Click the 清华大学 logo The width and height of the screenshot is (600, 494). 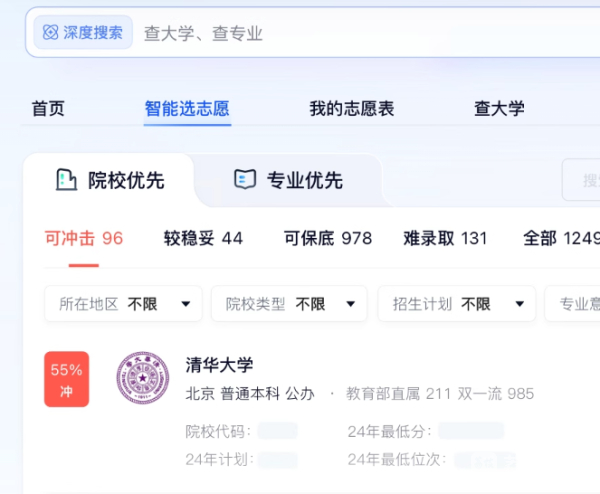[x=143, y=378]
